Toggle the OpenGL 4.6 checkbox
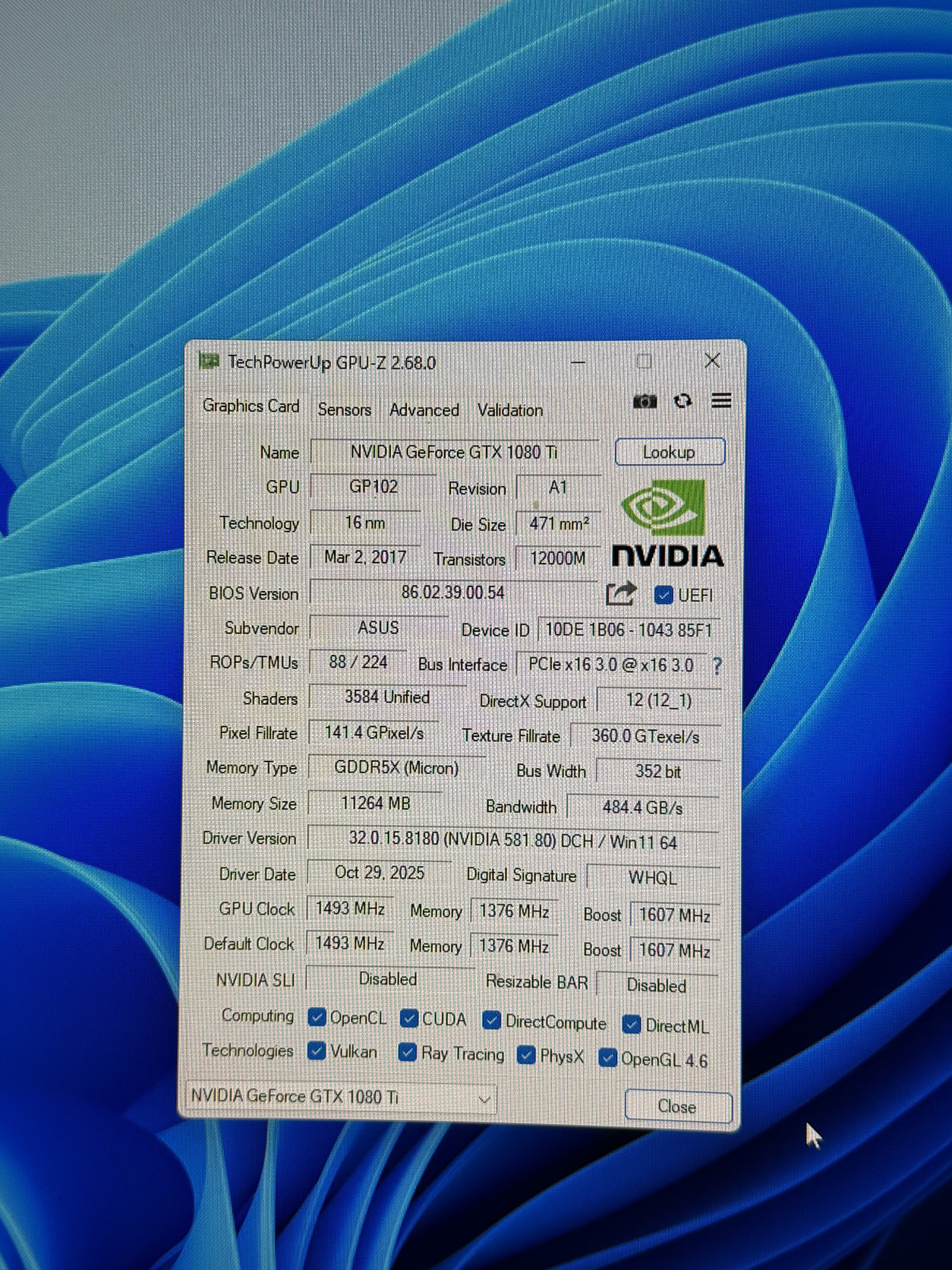This screenshot has width=952, height=1270. point(607,1058)
